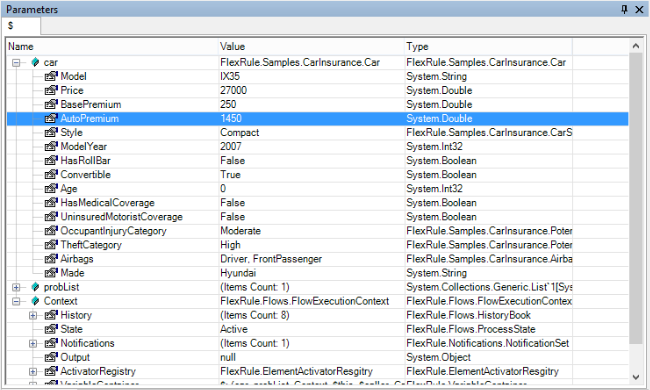Click the HasRollBar property icon

[x=51, y=161]
